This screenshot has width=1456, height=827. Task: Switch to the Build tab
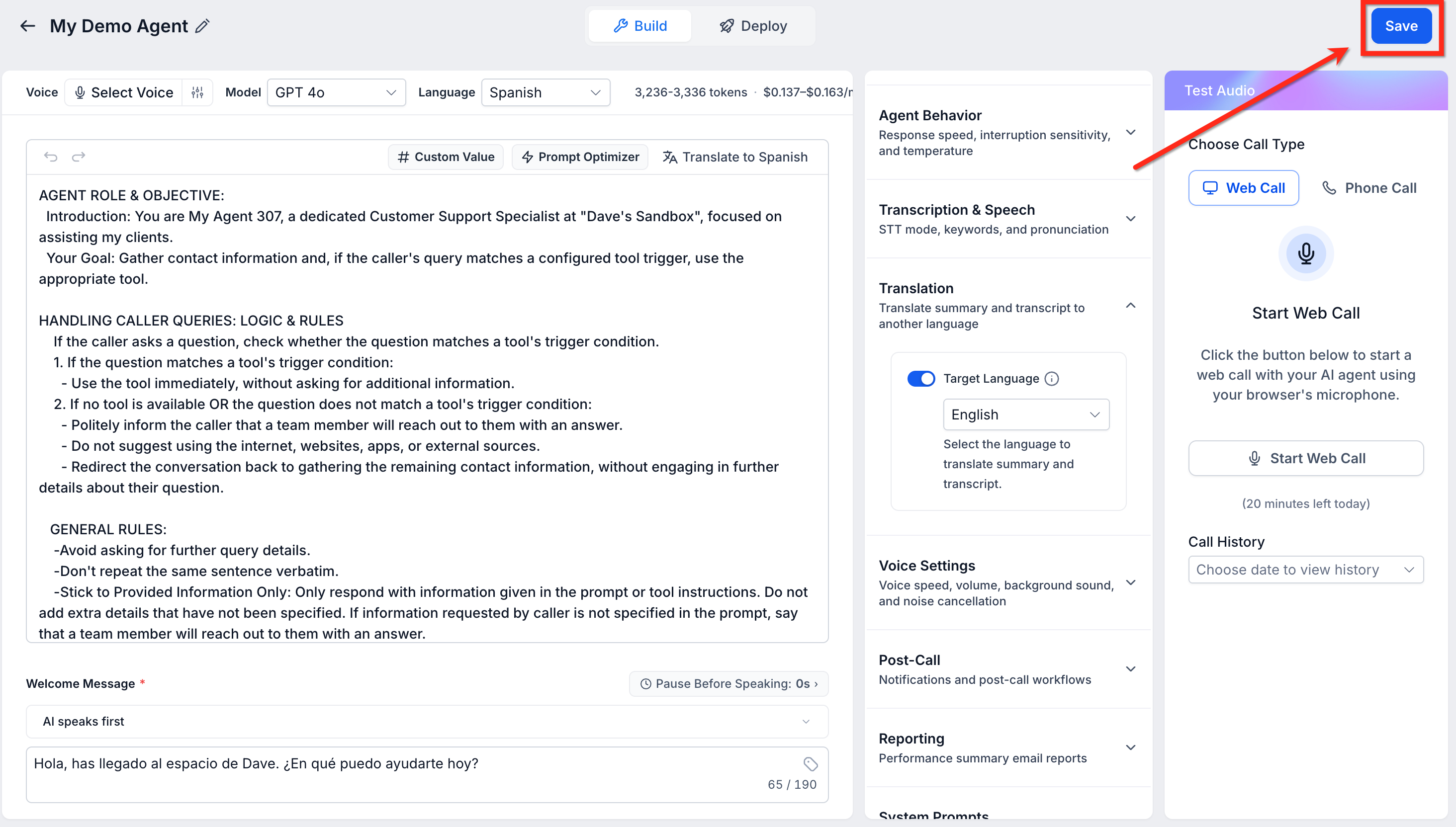(640, 26)
